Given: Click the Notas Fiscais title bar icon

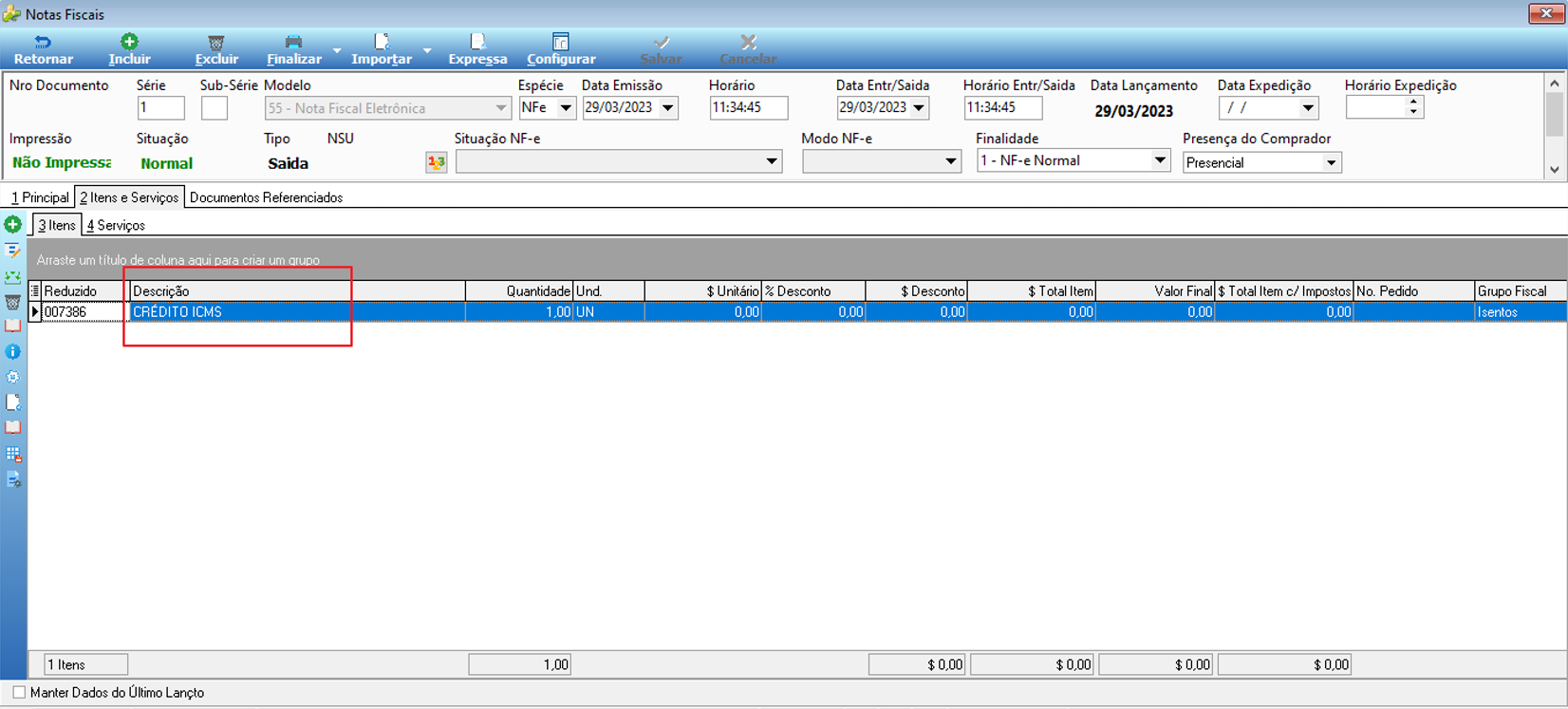Looking at the screenshot, I should point(11,14).
